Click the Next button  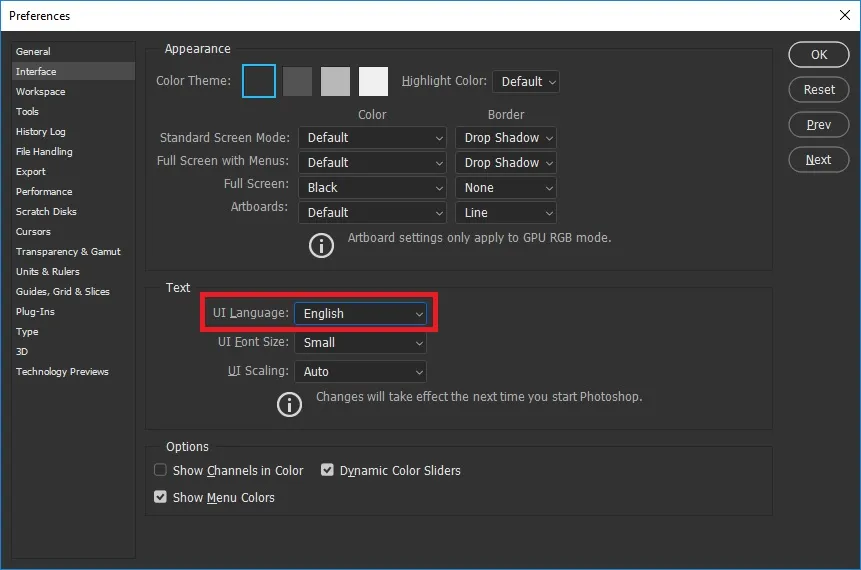(x=819, y=160)
